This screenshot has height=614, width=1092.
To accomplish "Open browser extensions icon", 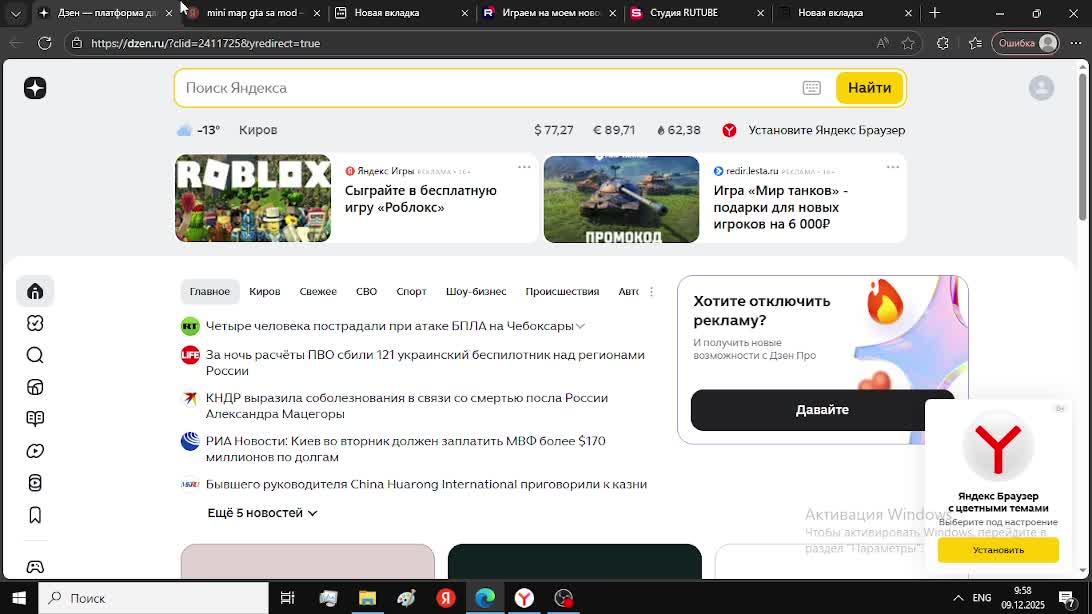I will [x=942, y=43].
